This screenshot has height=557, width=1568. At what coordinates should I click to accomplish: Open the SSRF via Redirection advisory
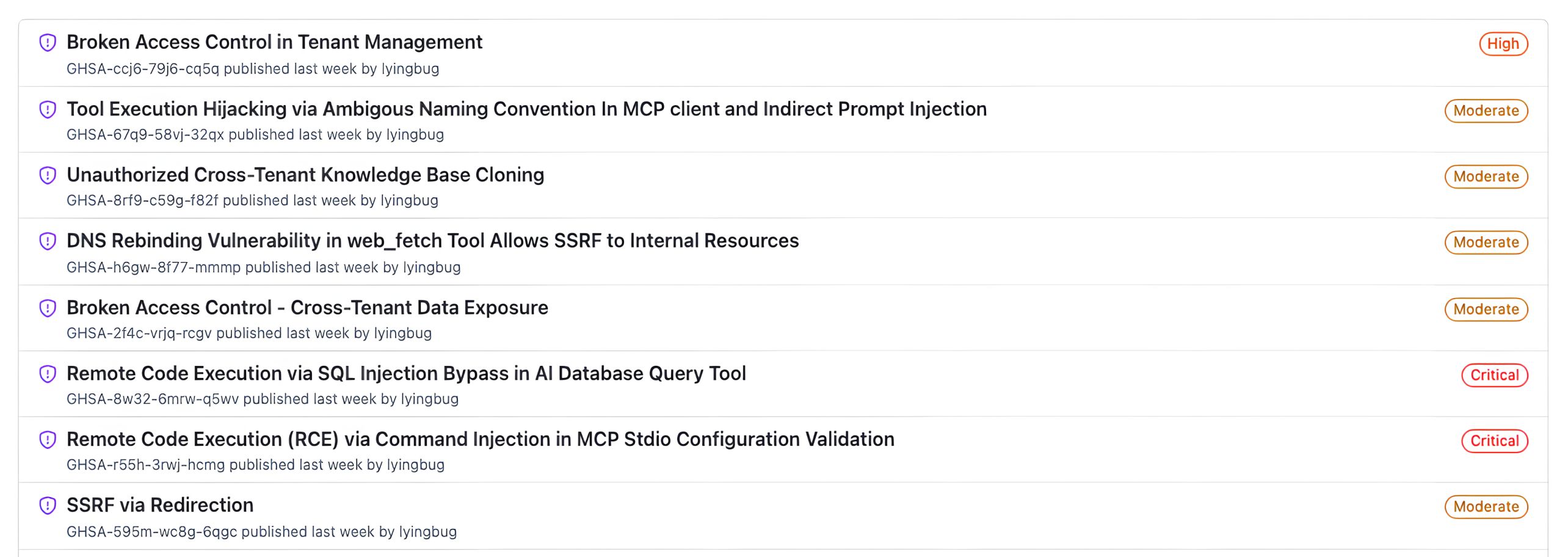pyautogui.click(x=160, y=505)
